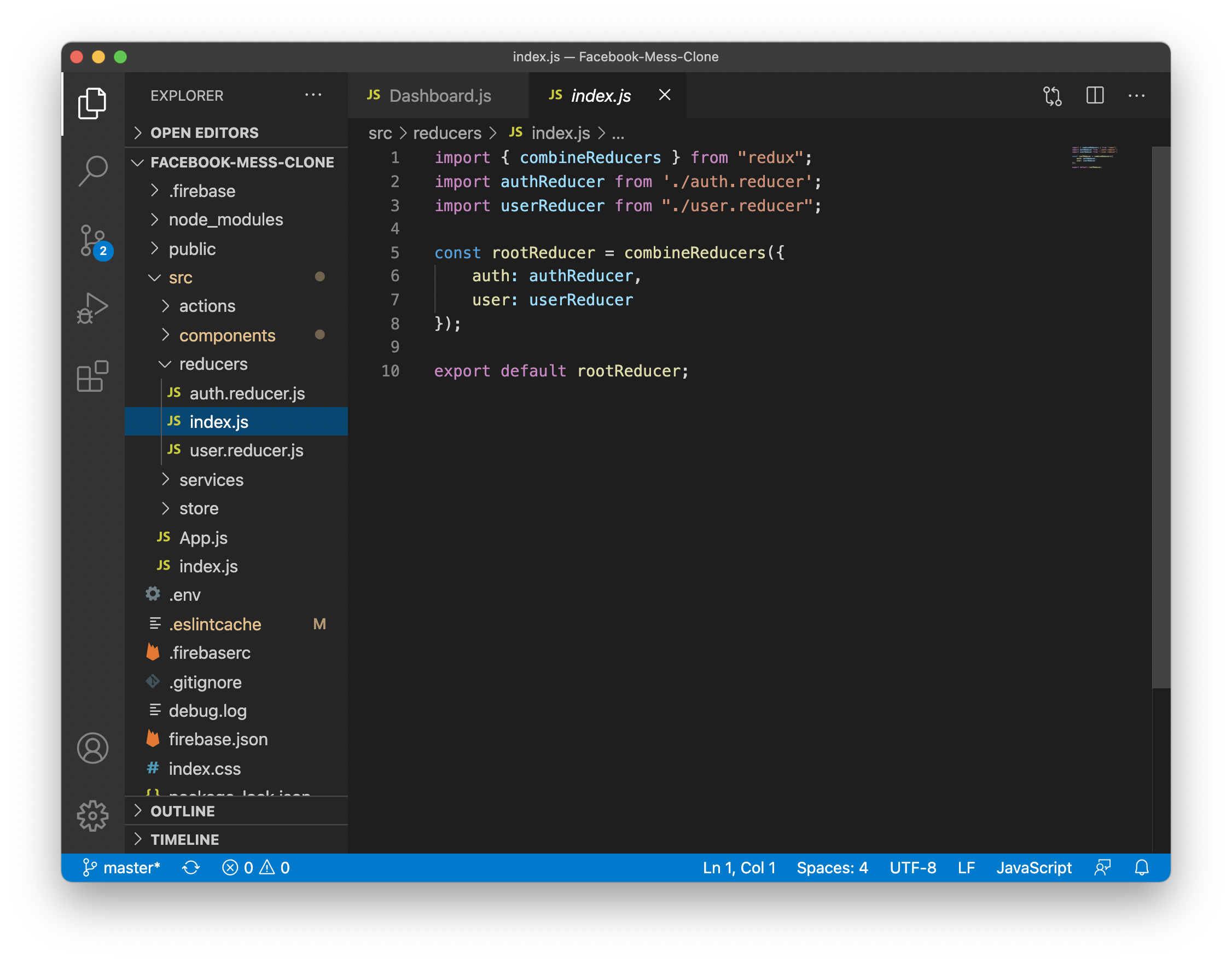The image size is (1232, 963).
Task: Click the breadcrumb ellipsis symbol item
Action: pyautogui.click(x=618, y=133)
